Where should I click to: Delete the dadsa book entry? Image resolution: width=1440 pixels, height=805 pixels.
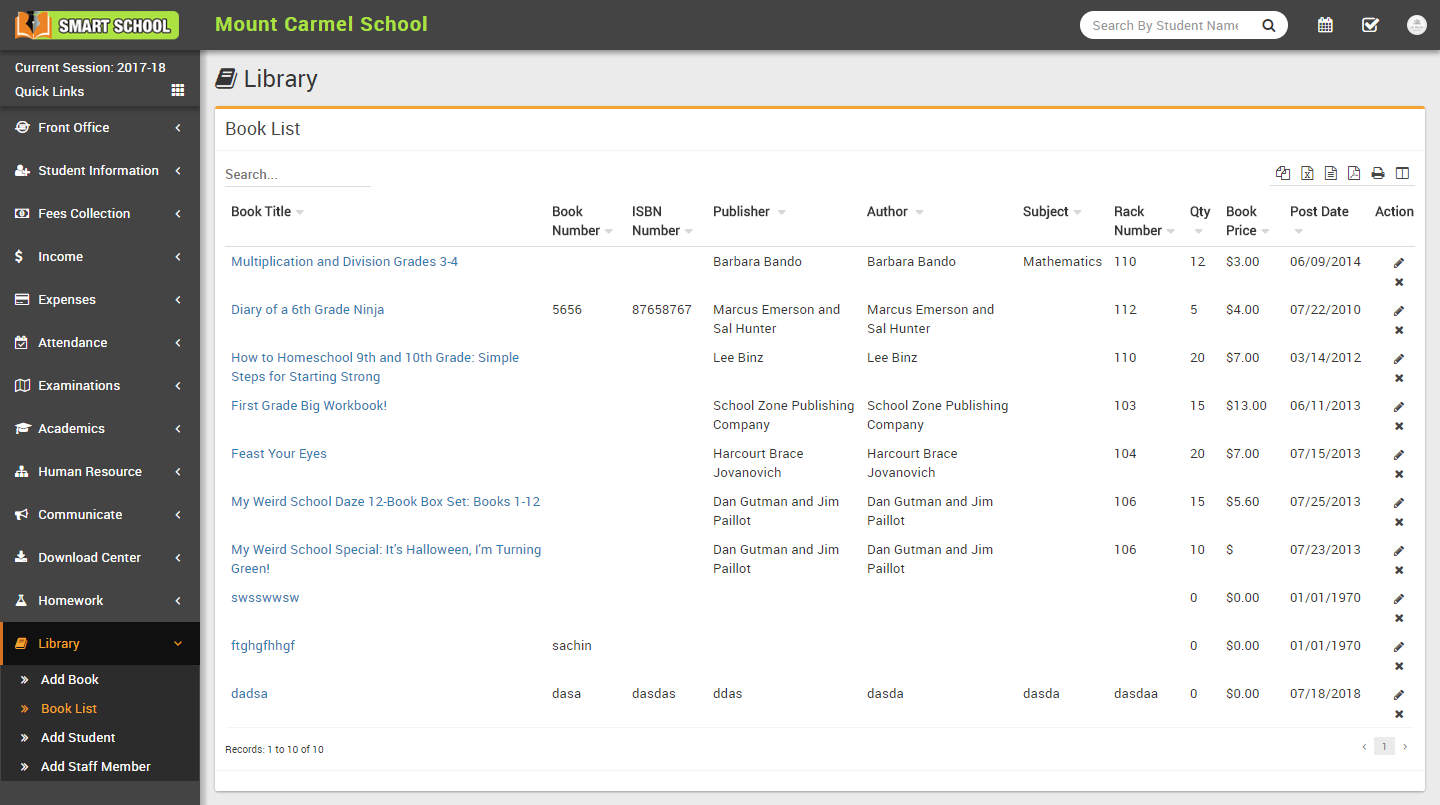(1399, 714)
